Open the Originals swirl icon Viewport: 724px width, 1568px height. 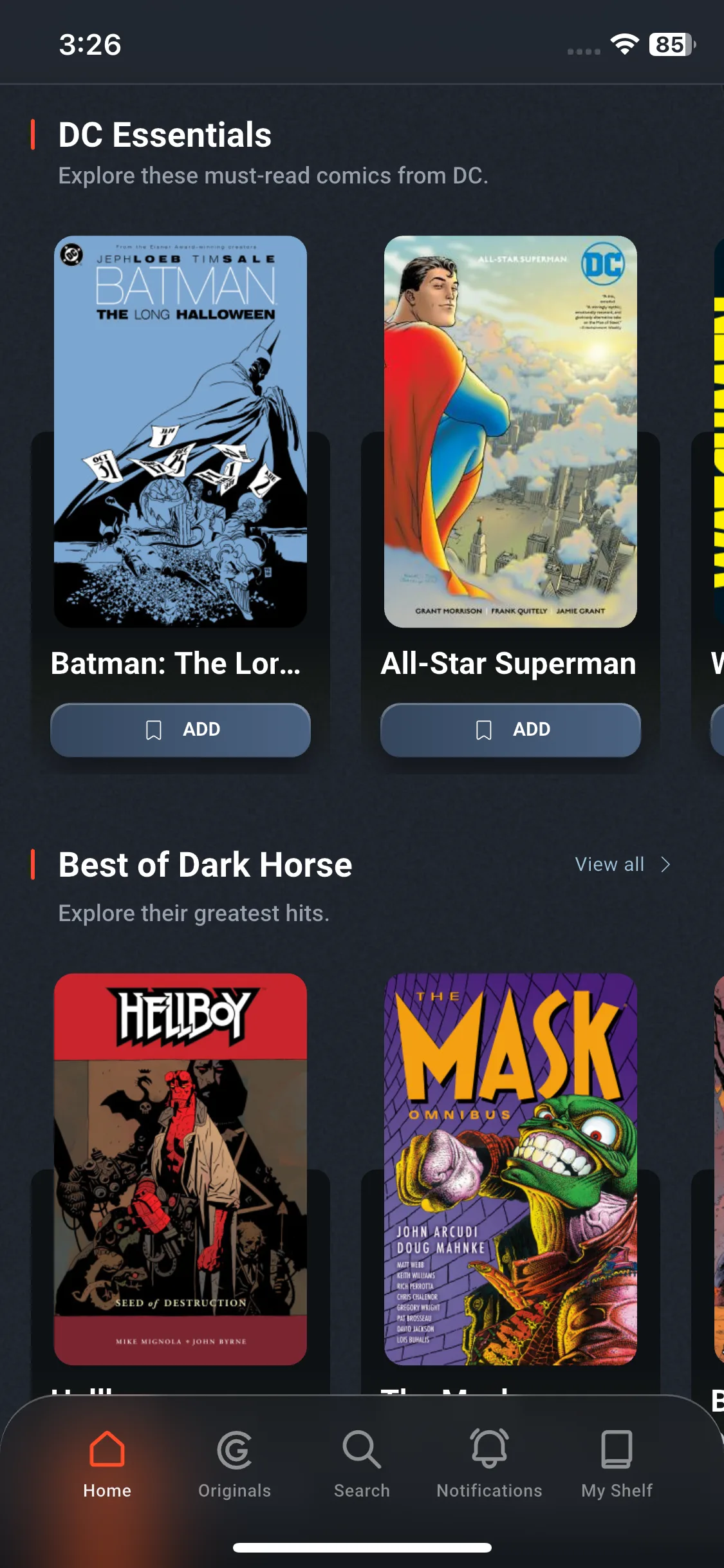[234, 1450]
